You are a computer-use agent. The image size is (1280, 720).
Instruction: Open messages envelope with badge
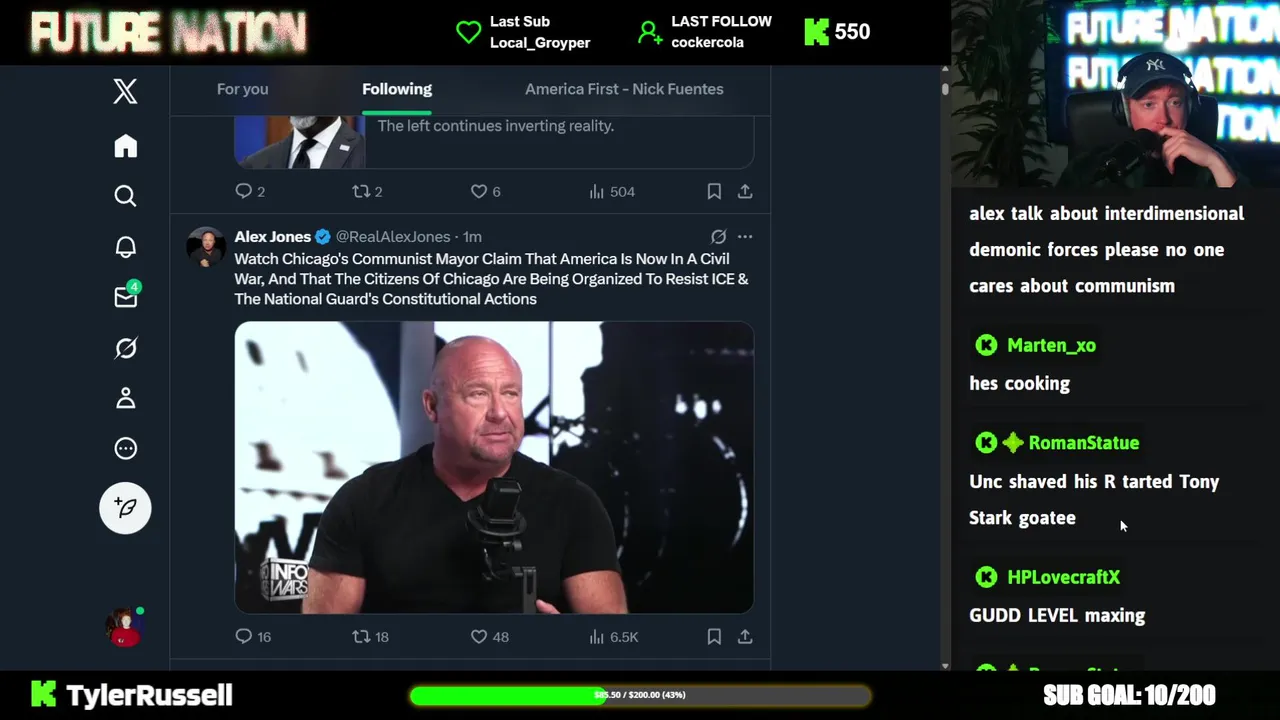pos(126,296)
